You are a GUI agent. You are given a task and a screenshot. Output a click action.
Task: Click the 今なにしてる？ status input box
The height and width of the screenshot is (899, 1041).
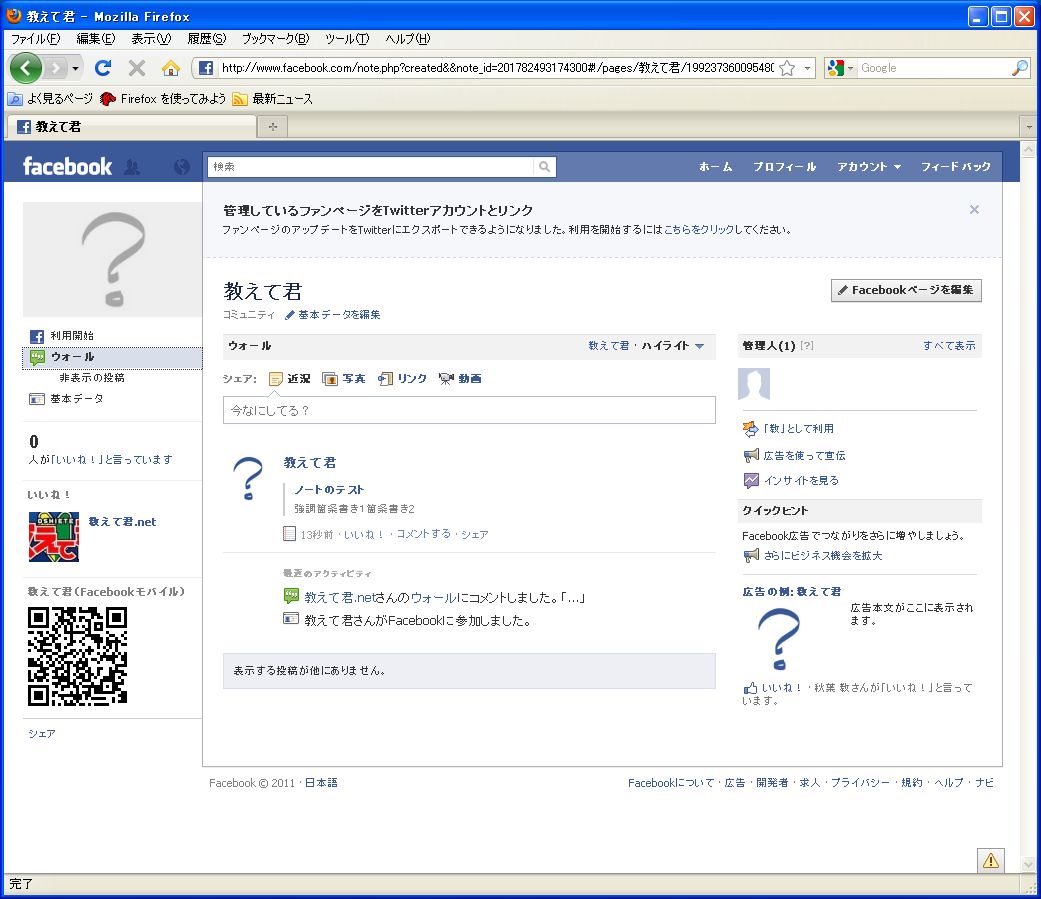point(469,410)
